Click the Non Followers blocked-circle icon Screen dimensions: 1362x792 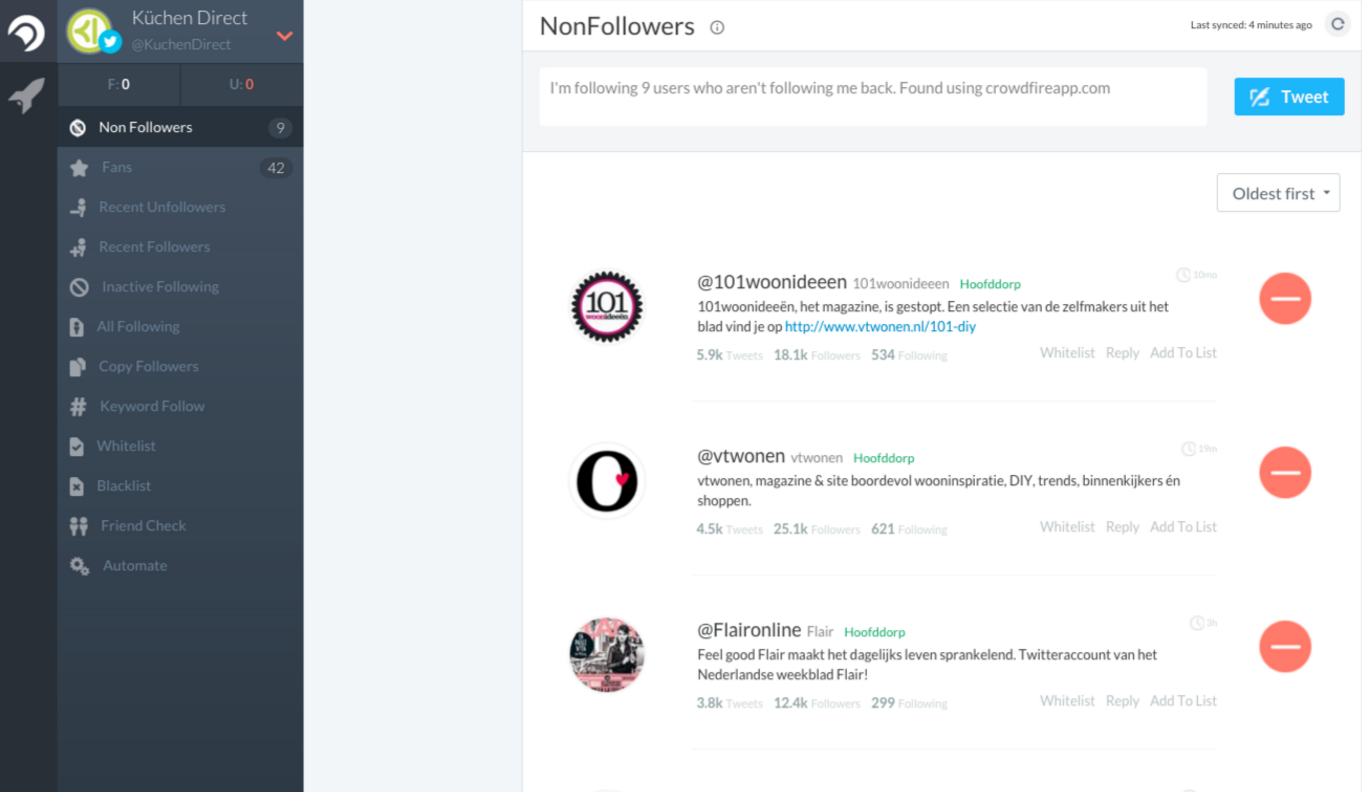tap(77, 128)
